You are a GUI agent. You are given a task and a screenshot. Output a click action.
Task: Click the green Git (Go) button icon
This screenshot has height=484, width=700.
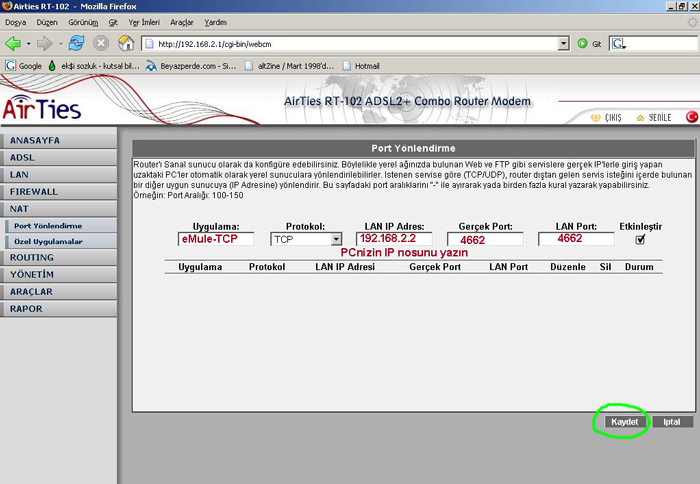[x=582, y=44]
